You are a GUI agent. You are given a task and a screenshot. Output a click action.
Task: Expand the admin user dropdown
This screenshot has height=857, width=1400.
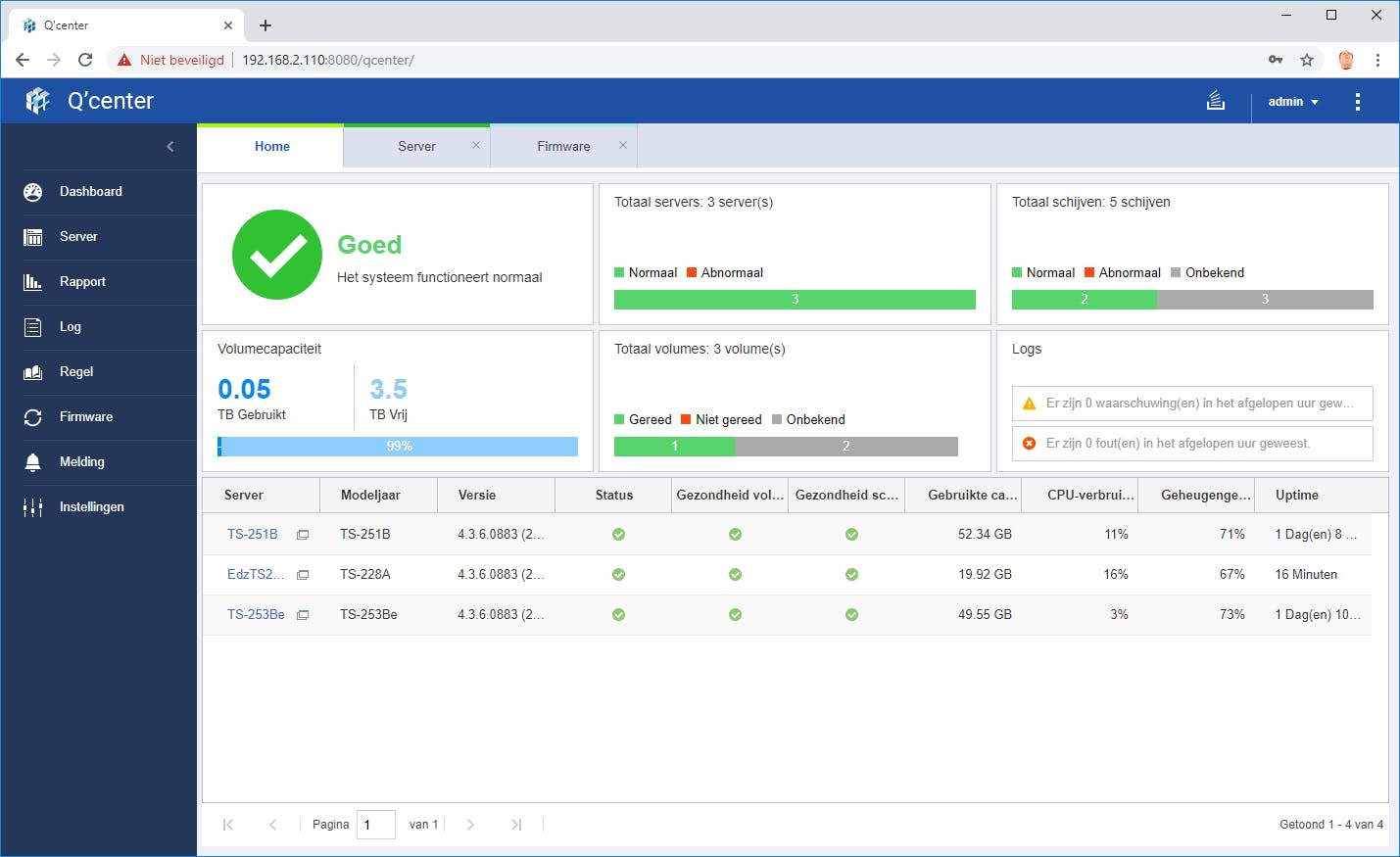point(1292,102)
